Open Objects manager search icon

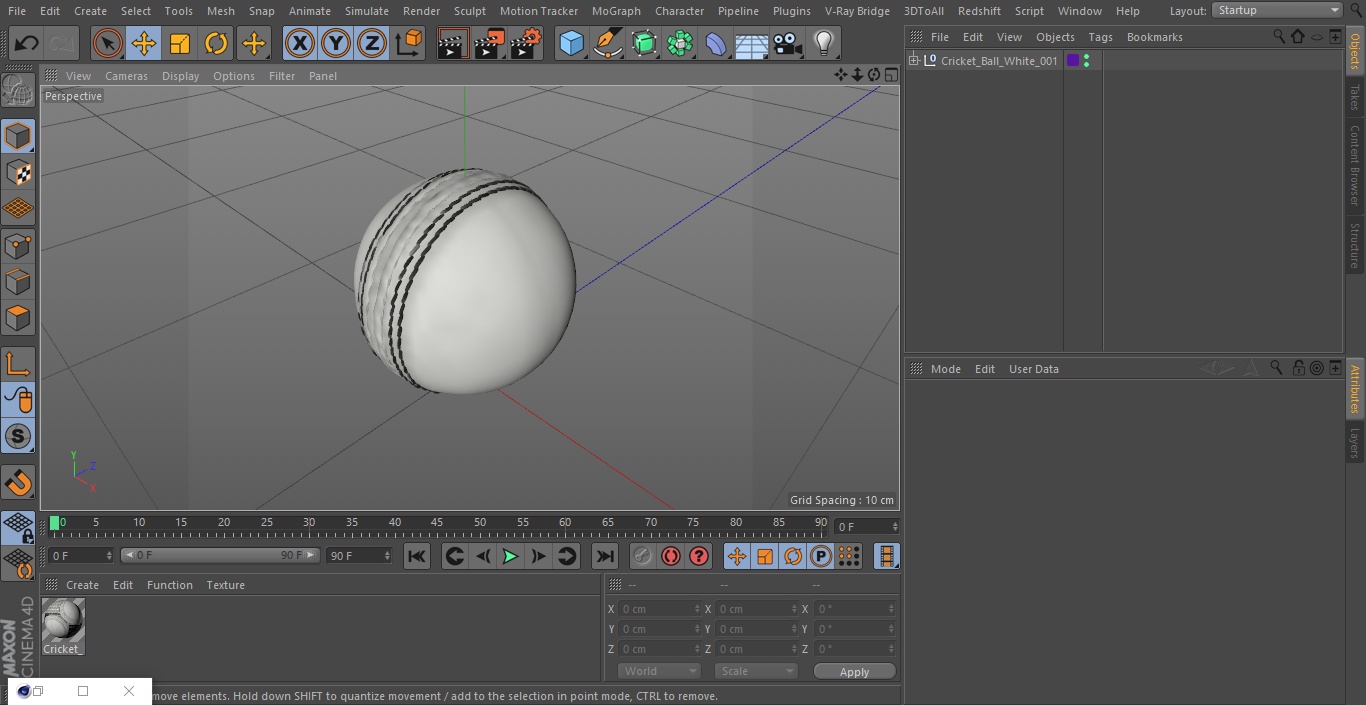pyautogui.click(x=1279, y=36)
